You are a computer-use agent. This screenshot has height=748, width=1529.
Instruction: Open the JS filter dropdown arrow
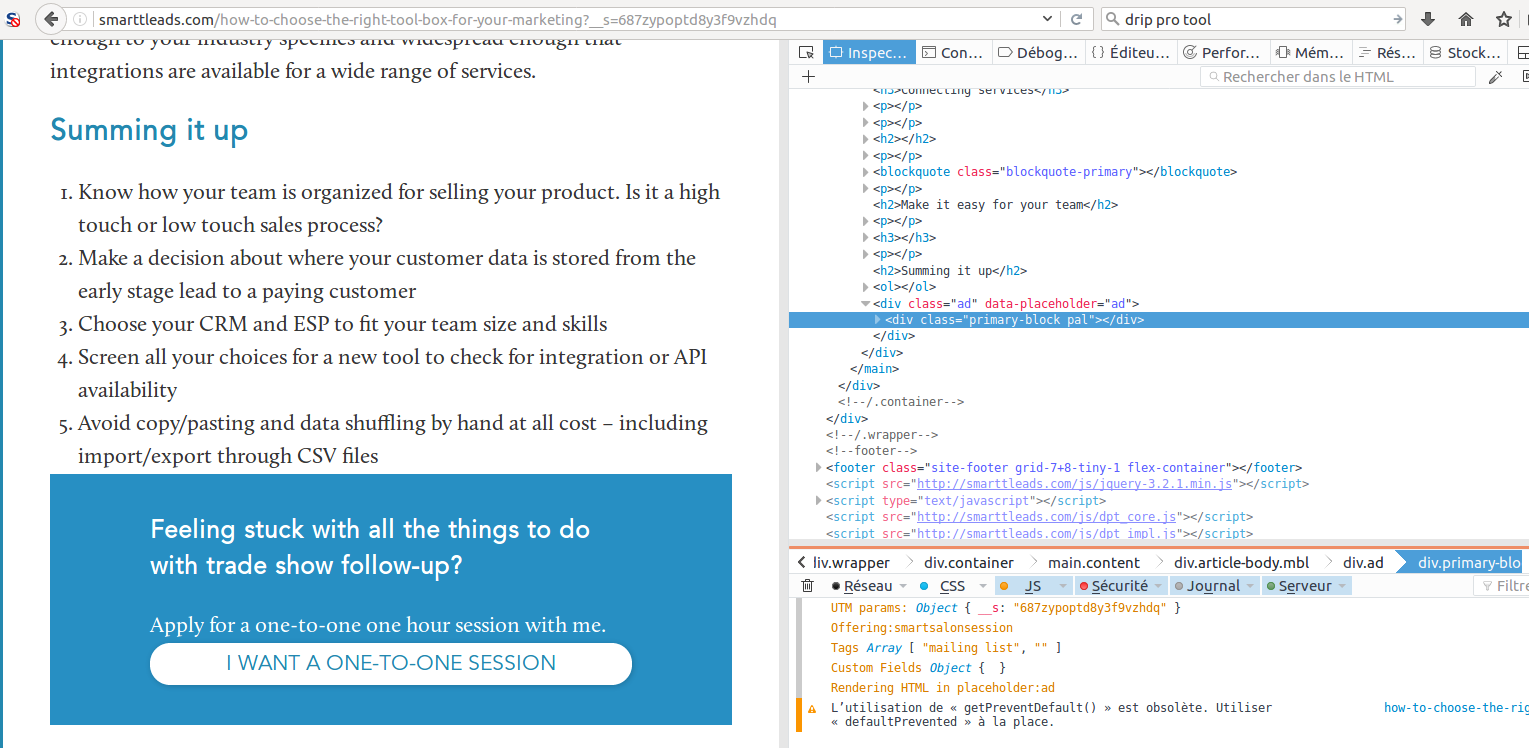1063,586
